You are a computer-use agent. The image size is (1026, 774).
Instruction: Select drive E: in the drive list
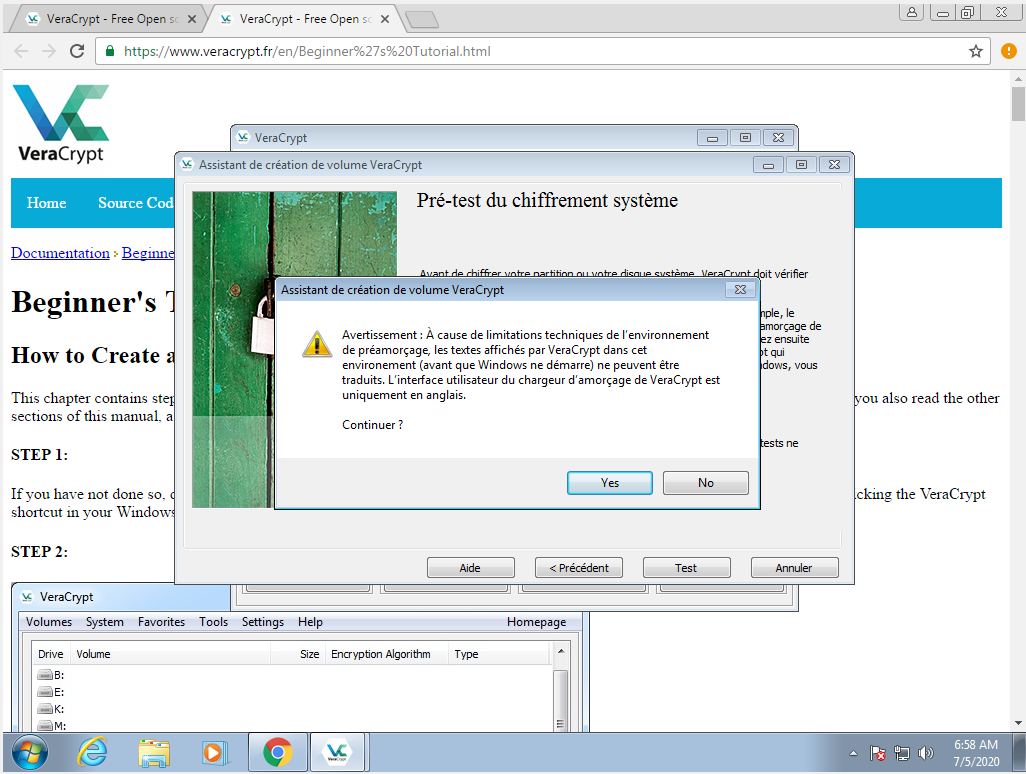(52, 692)
